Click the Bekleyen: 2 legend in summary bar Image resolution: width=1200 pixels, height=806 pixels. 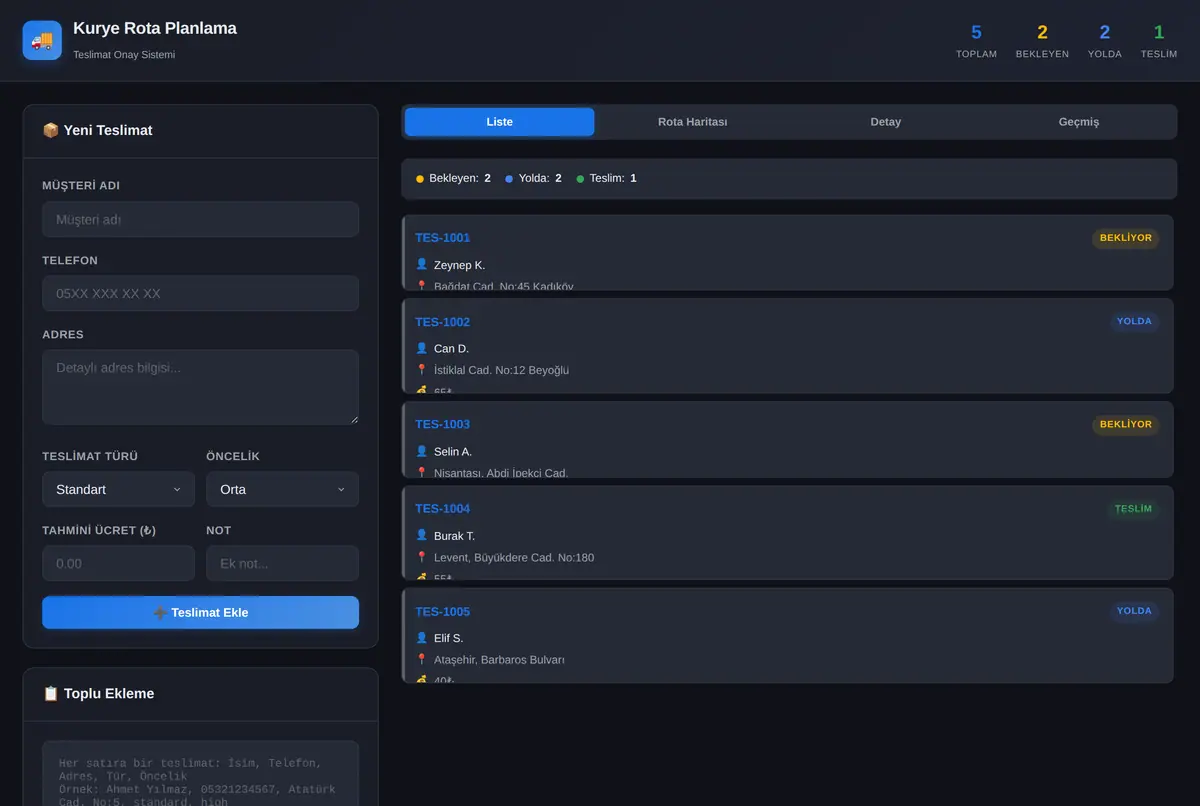(x=453, y=178)
